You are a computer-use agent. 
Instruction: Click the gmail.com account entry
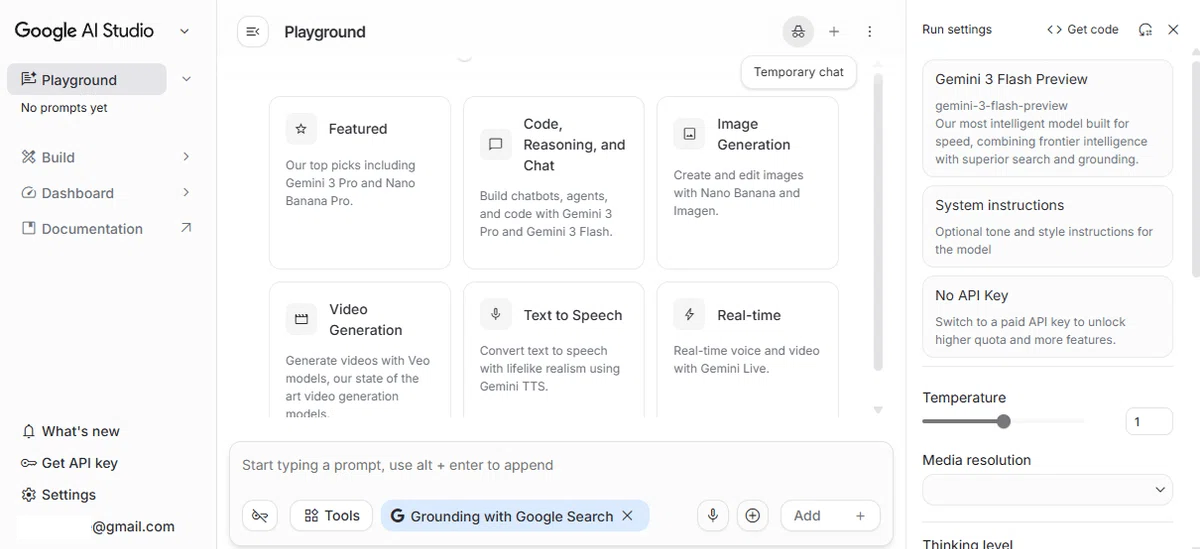96,526
